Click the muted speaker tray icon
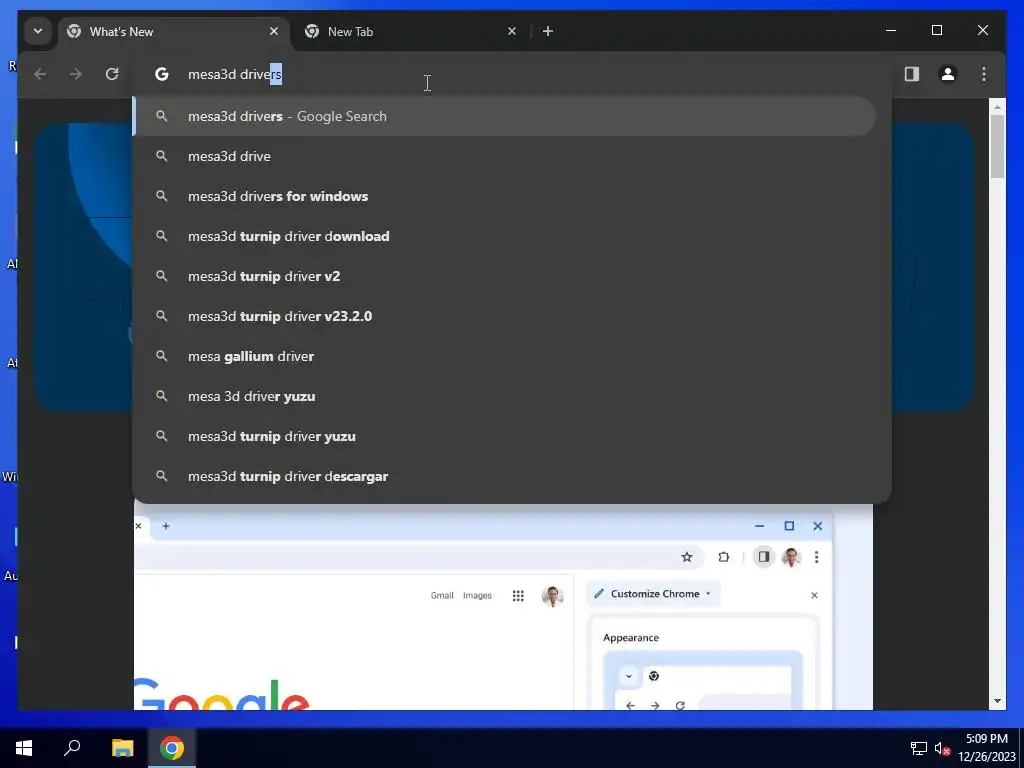The height and width of the screenshot is (768, 1024). click(942, 748)
